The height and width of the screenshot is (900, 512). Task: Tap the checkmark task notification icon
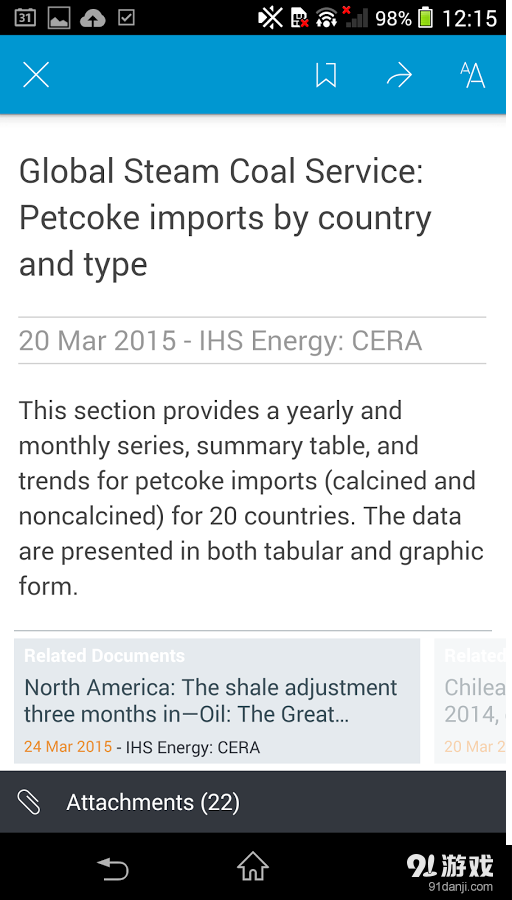(126, 18)
